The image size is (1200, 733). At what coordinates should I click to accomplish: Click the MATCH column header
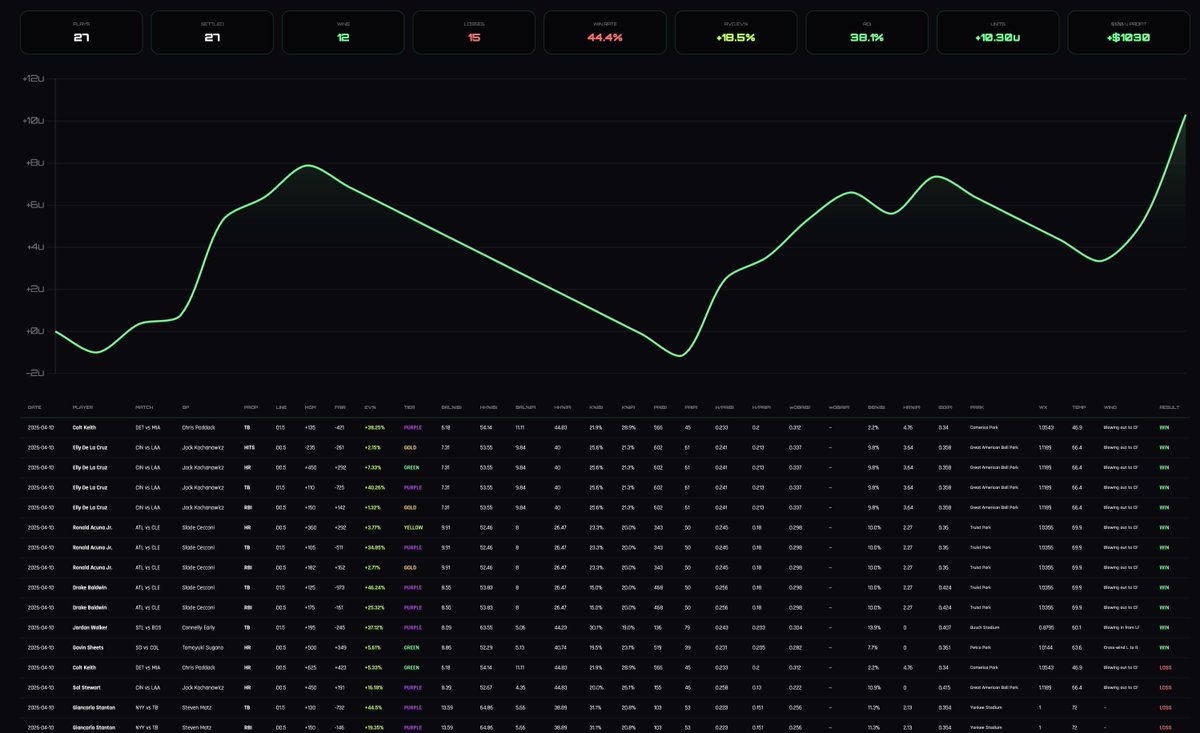[x=144, y=407]
